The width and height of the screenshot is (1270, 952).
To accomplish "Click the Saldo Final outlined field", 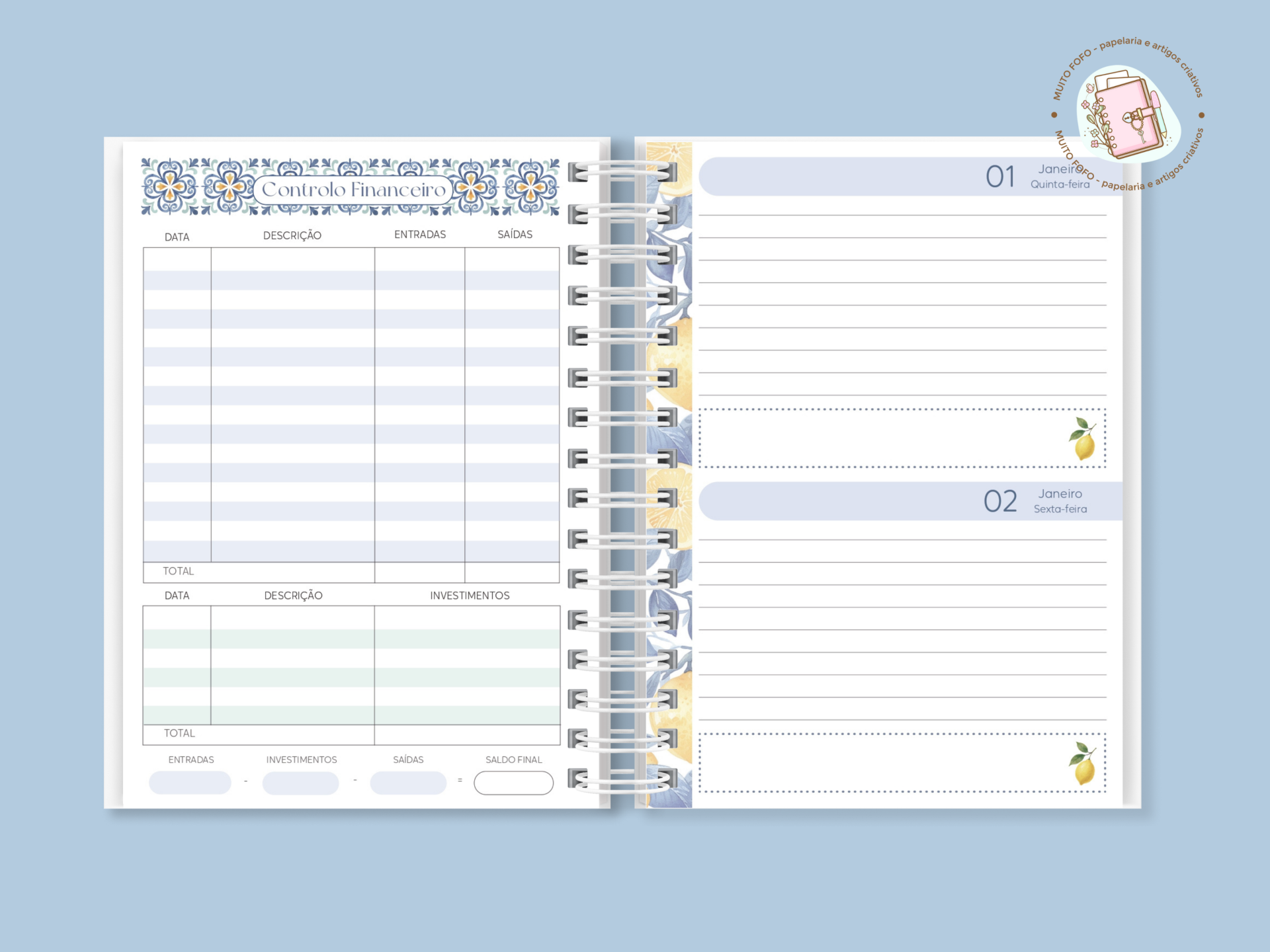I will pyautogui.click(x=513, y=783).
